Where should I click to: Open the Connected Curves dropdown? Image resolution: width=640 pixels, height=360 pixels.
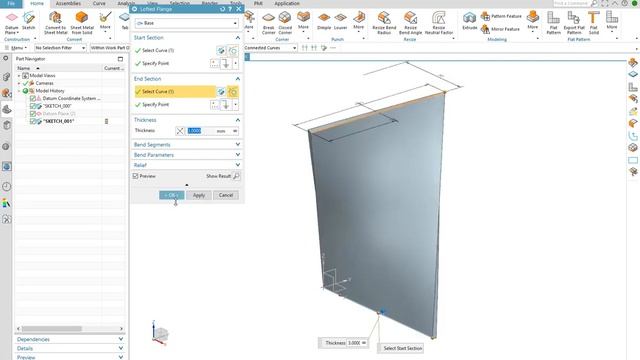tap(270, 48)
